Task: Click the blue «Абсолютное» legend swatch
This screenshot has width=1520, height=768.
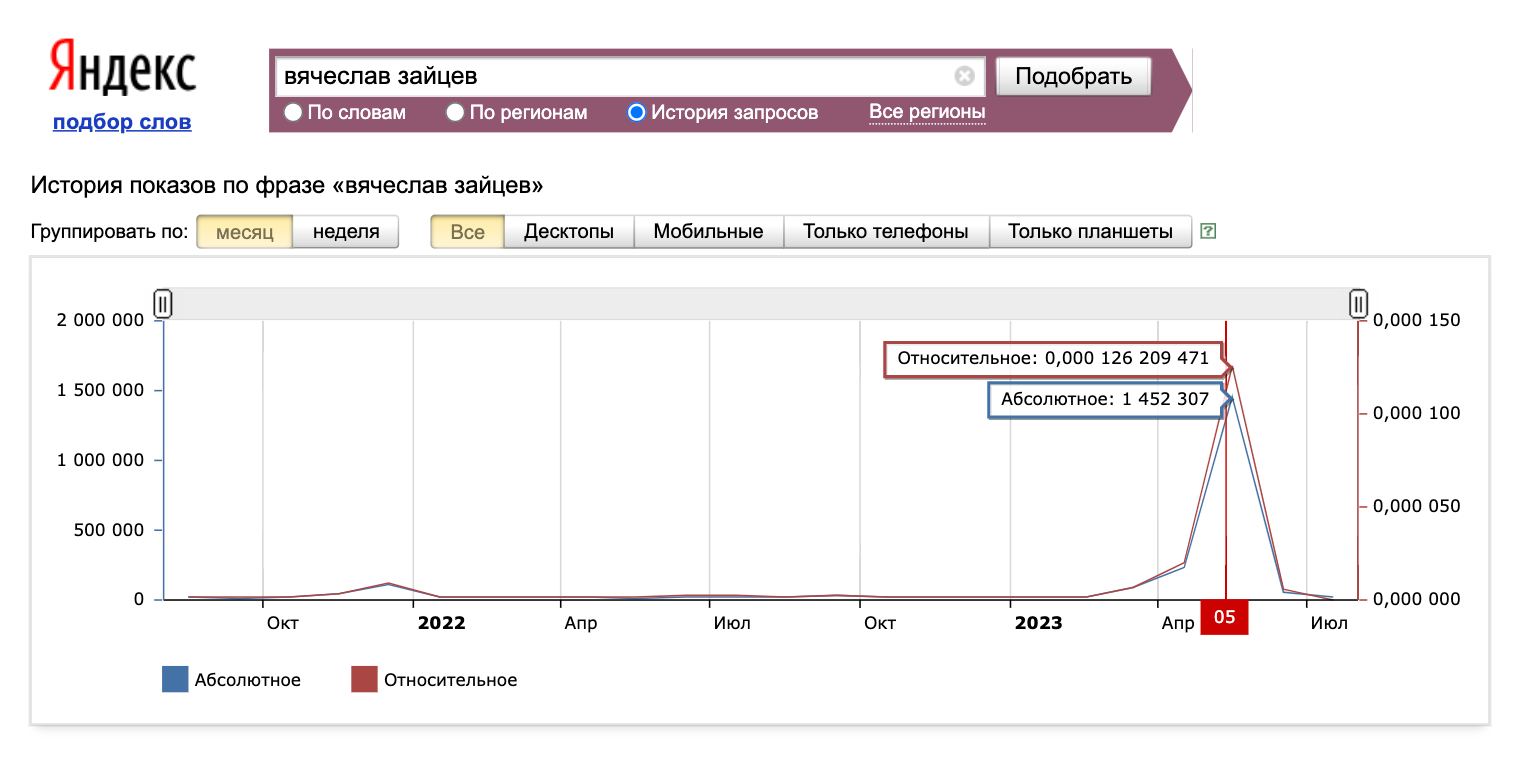Action: pyautogui.click(x=175, y=680)
